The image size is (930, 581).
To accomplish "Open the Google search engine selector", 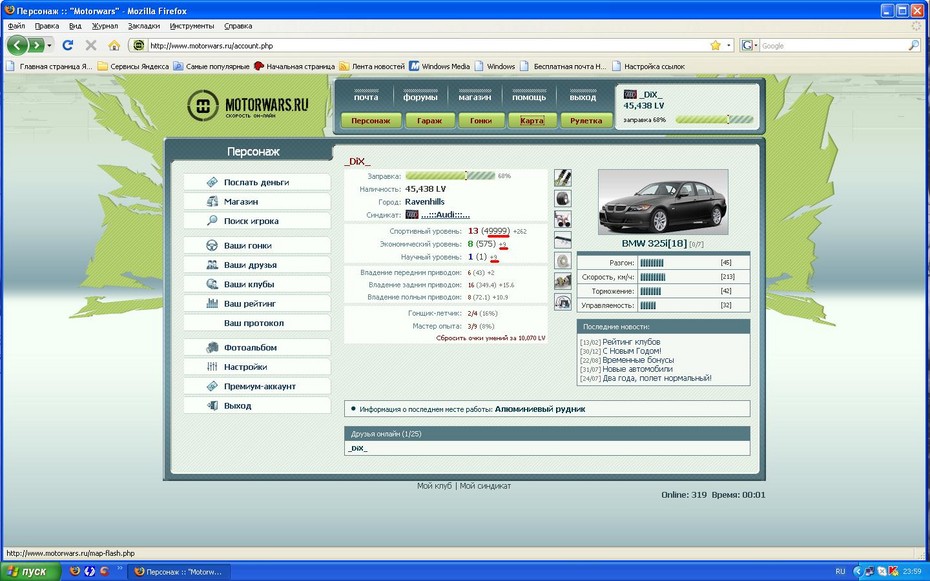I will 749,45.
